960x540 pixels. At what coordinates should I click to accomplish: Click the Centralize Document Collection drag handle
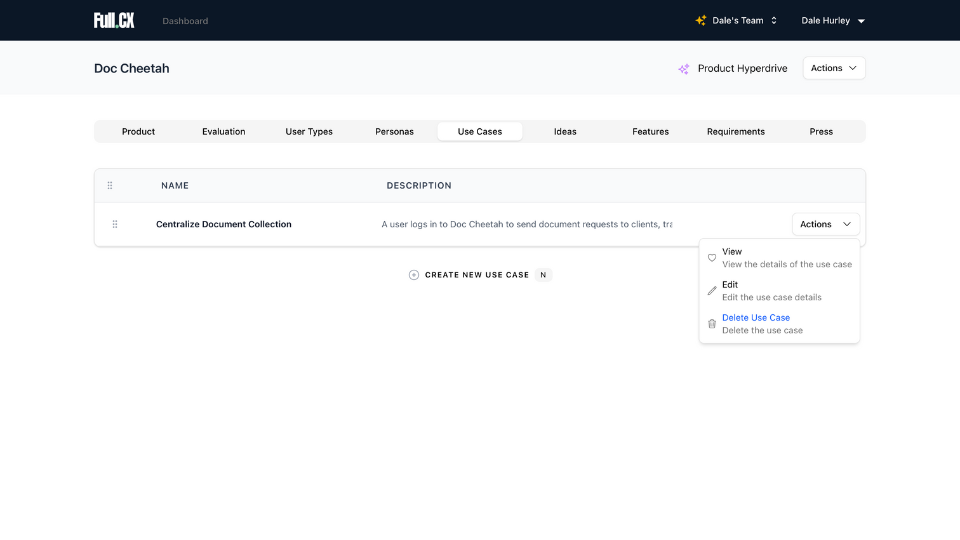click(115, 224)
